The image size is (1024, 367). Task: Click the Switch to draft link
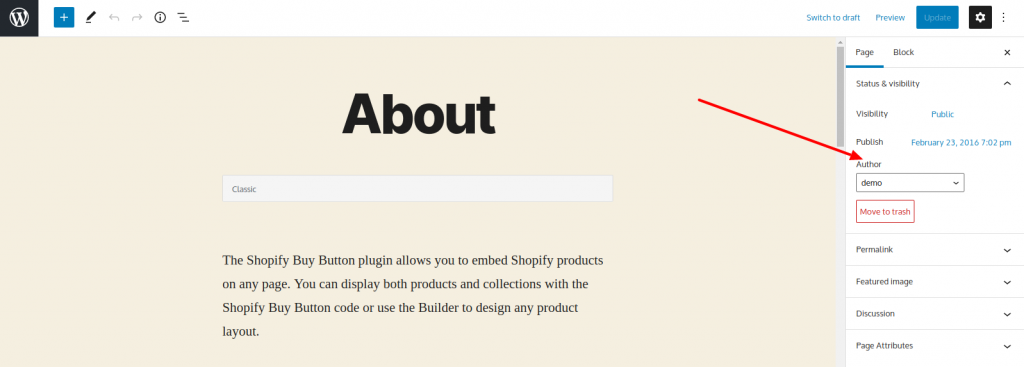[833, 18]
